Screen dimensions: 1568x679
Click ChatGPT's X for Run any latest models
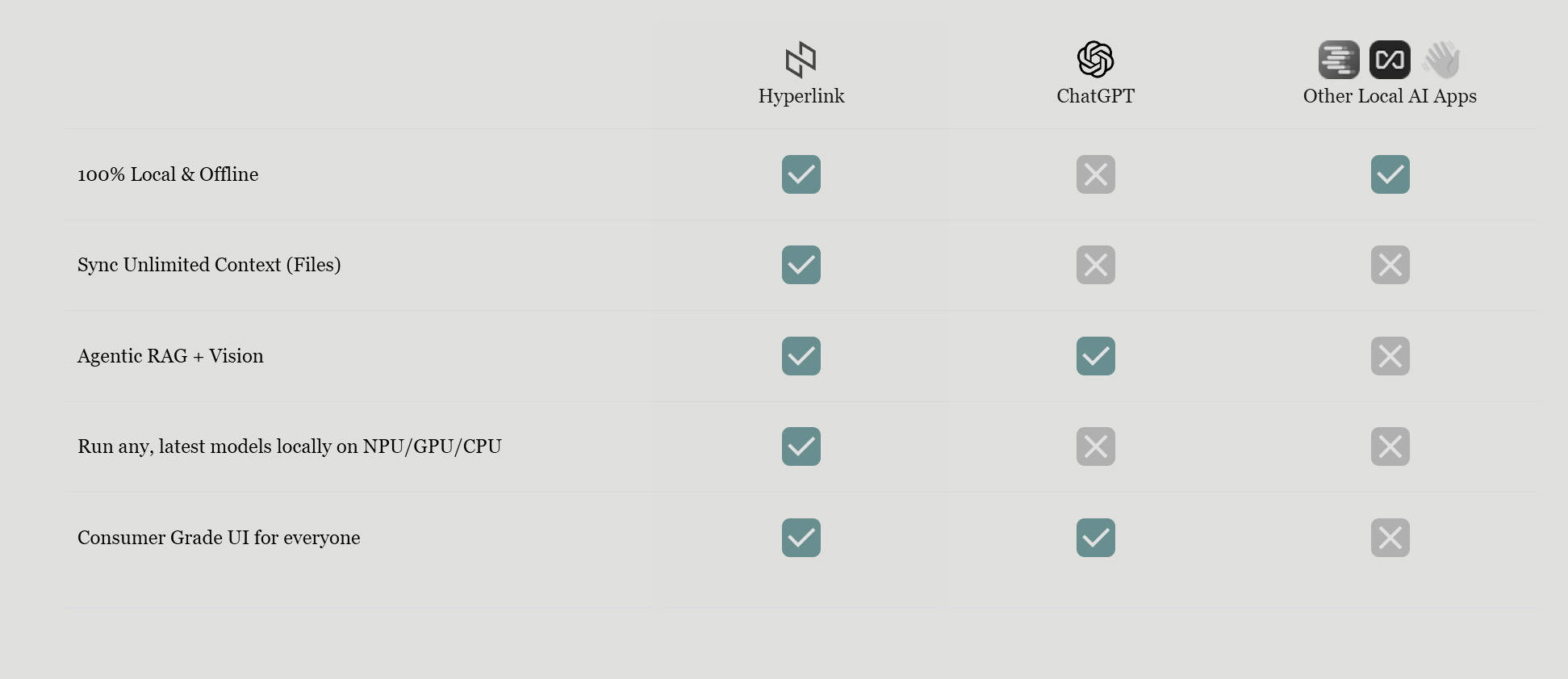[x=1096, y=446]
